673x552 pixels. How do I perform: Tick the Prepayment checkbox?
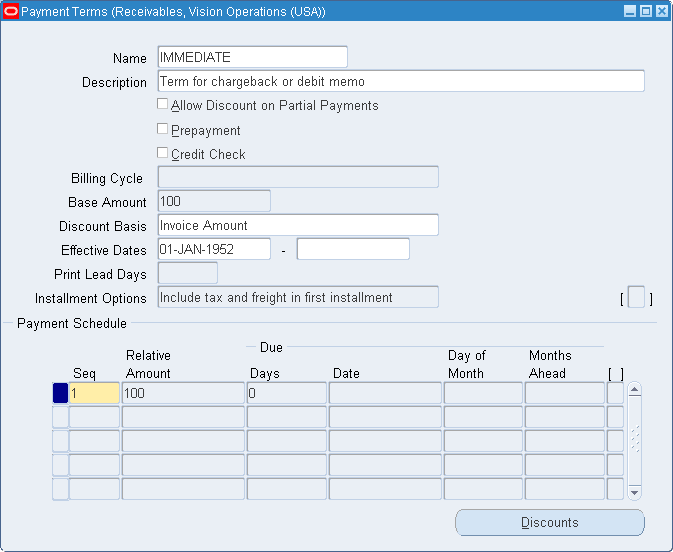[162, 129]
